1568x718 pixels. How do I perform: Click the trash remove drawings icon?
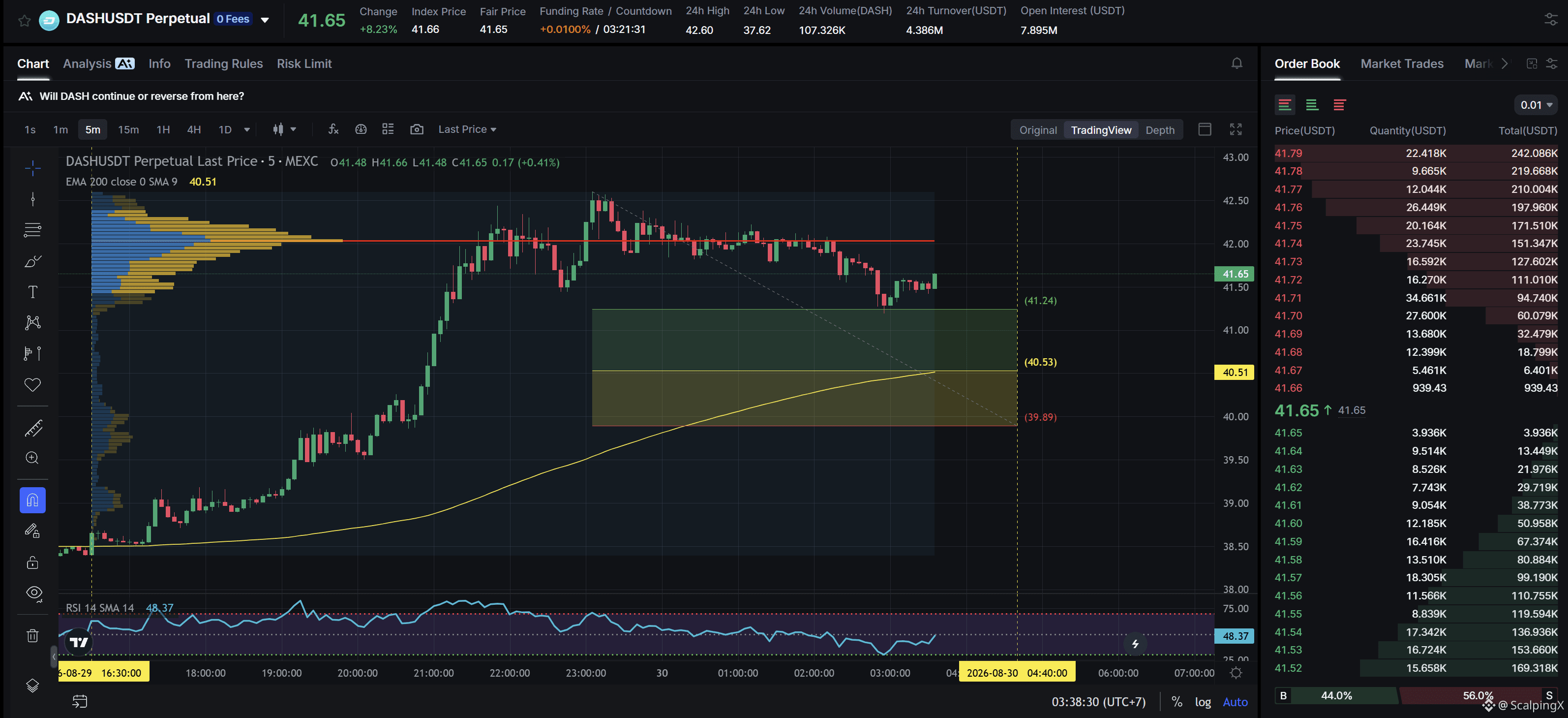tap(33, 636)
